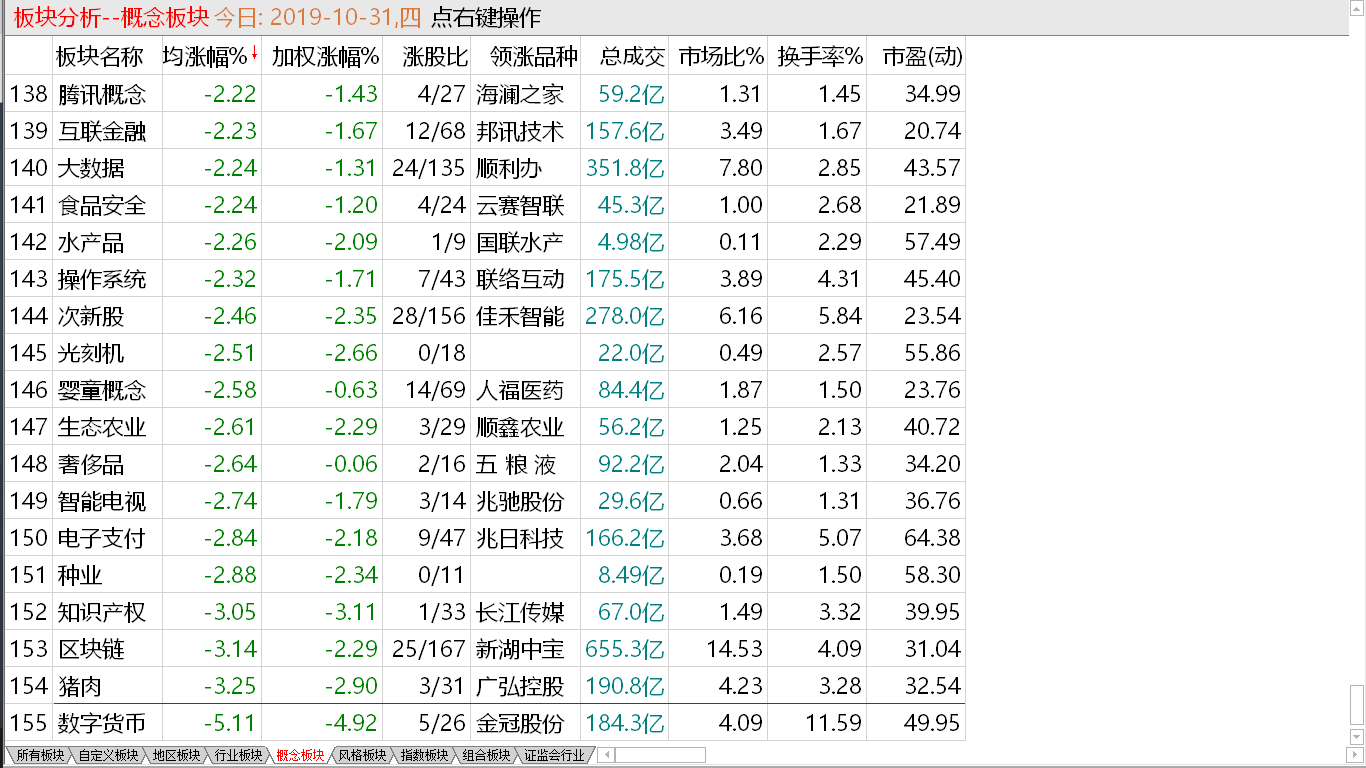Select the 食品安全 sector name
The height and width of the screenshot is (768, 1366).
pos(102,205)
